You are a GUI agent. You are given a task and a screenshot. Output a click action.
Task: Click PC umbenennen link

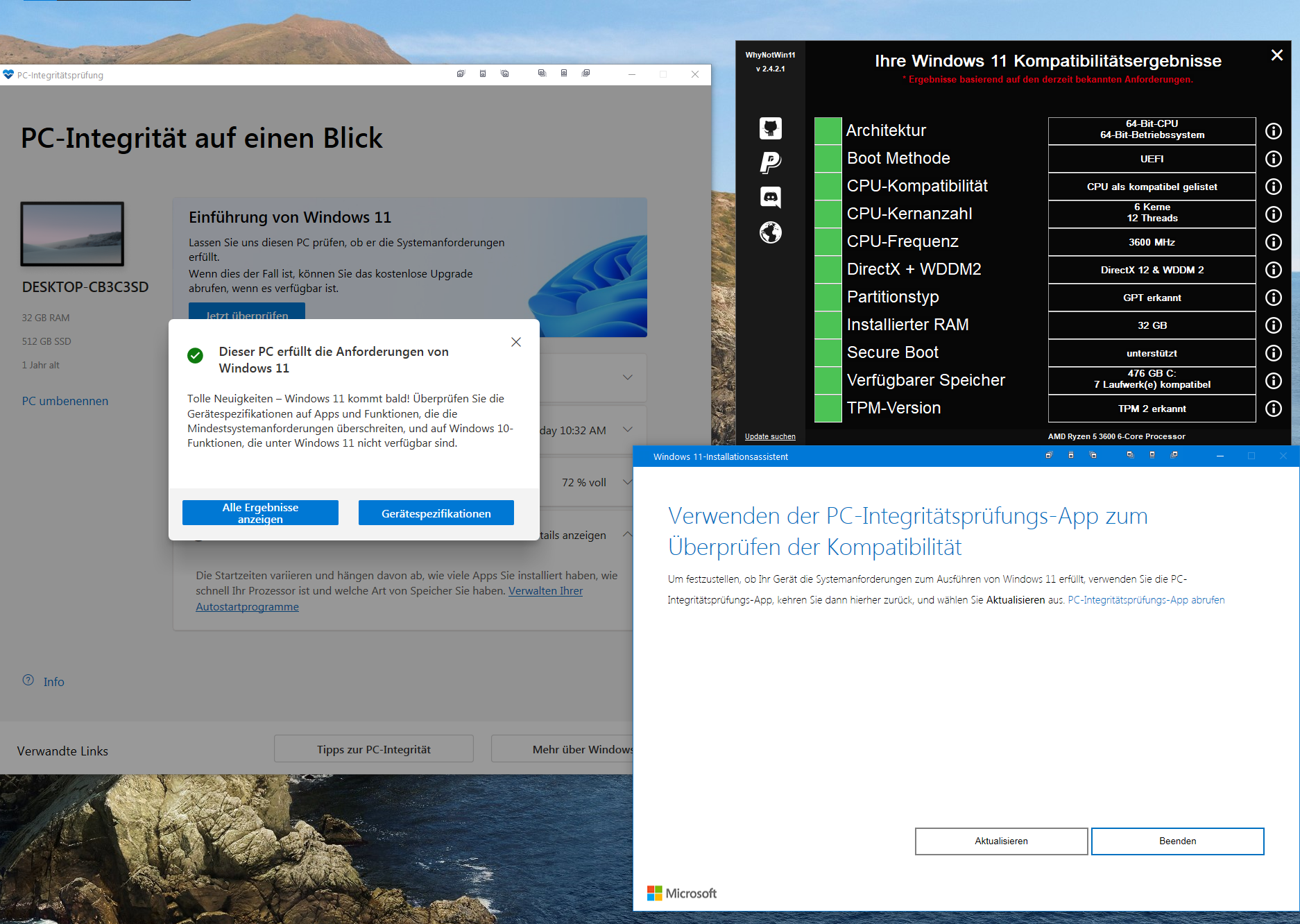tap(65, 401)
